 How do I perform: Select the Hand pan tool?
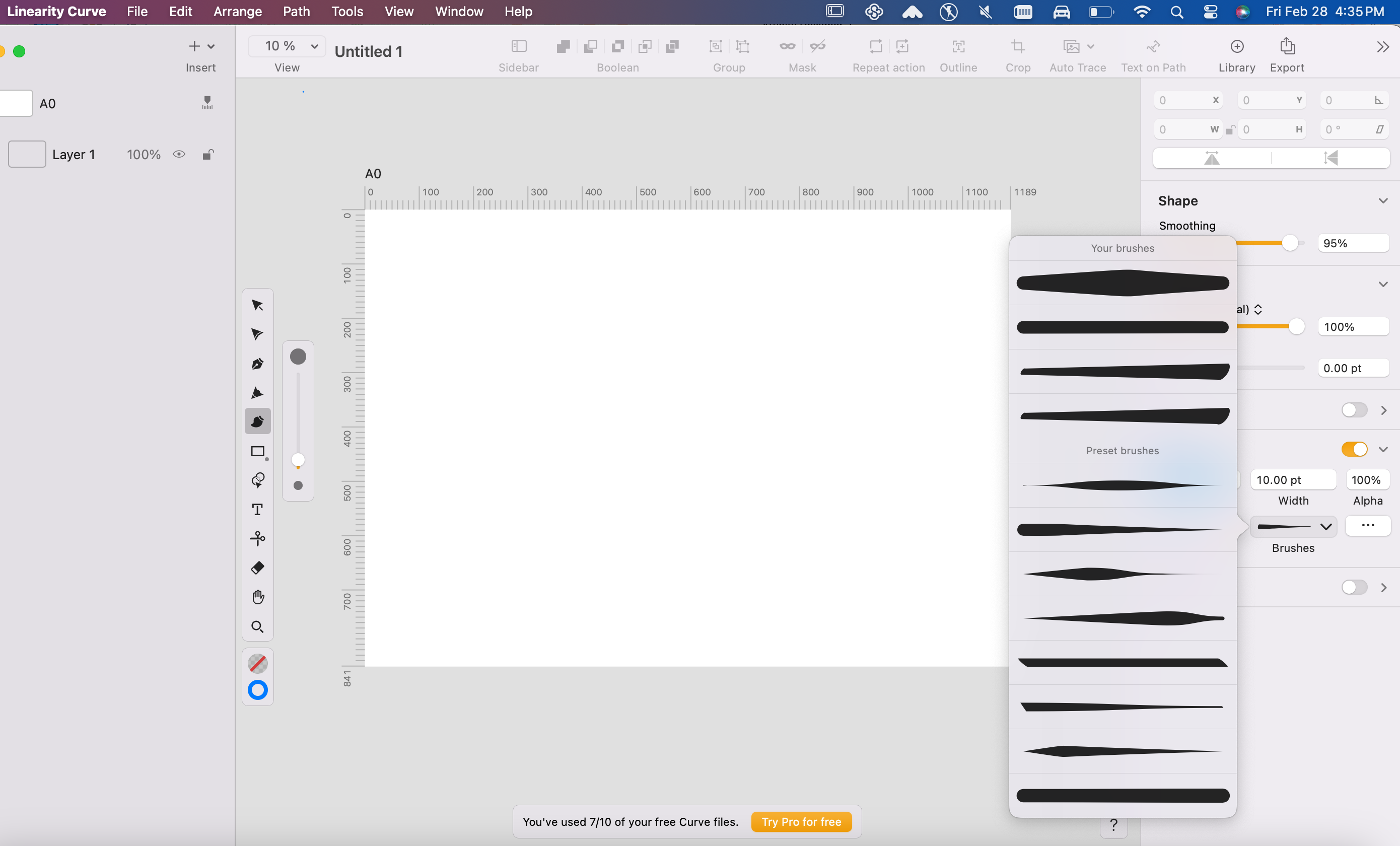pyautogui.click(x=257, y=597)
